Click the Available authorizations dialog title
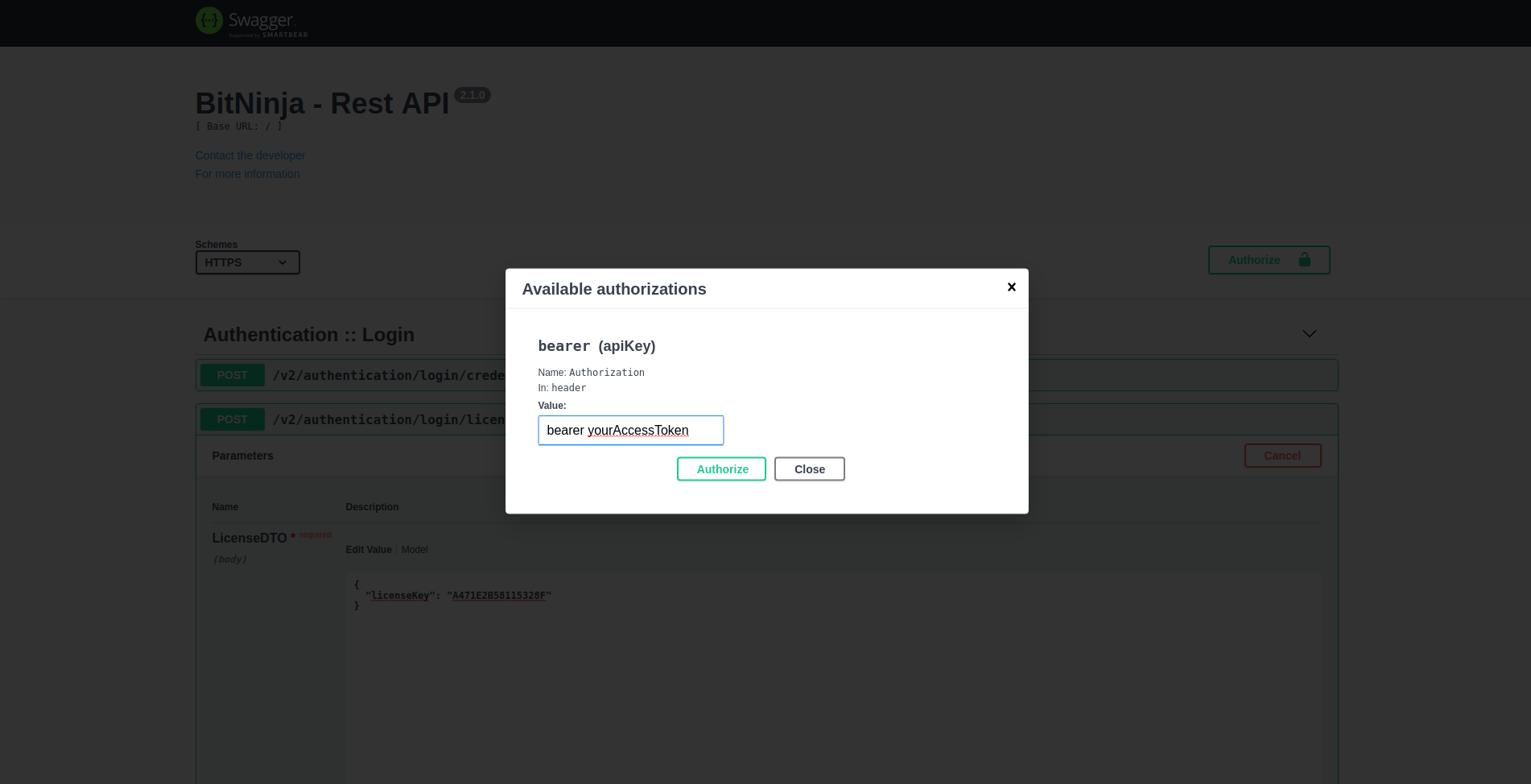 pyautogui.click(x=614, y=289)
